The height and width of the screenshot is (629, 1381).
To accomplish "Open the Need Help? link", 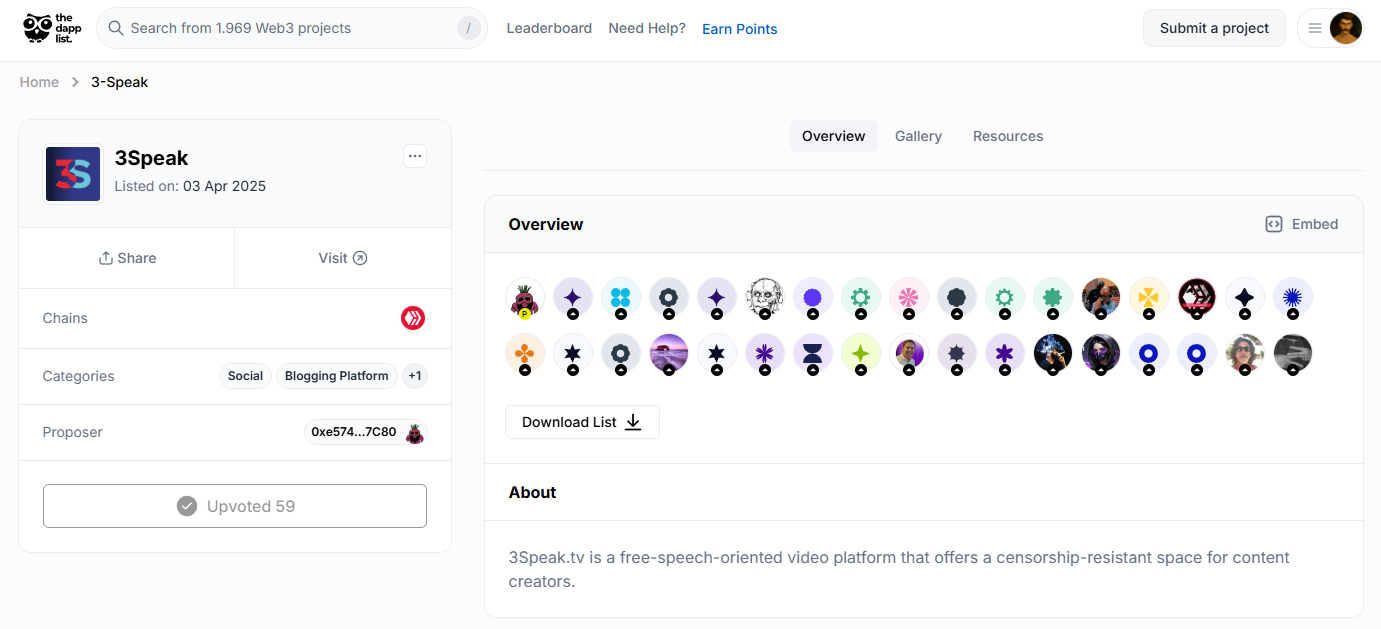I will coord(647,28).
